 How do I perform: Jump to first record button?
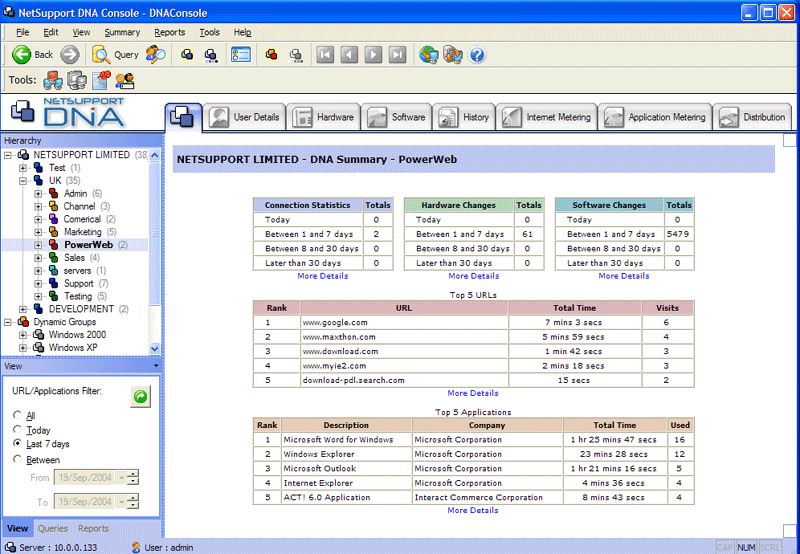click(x=325, y=55)
